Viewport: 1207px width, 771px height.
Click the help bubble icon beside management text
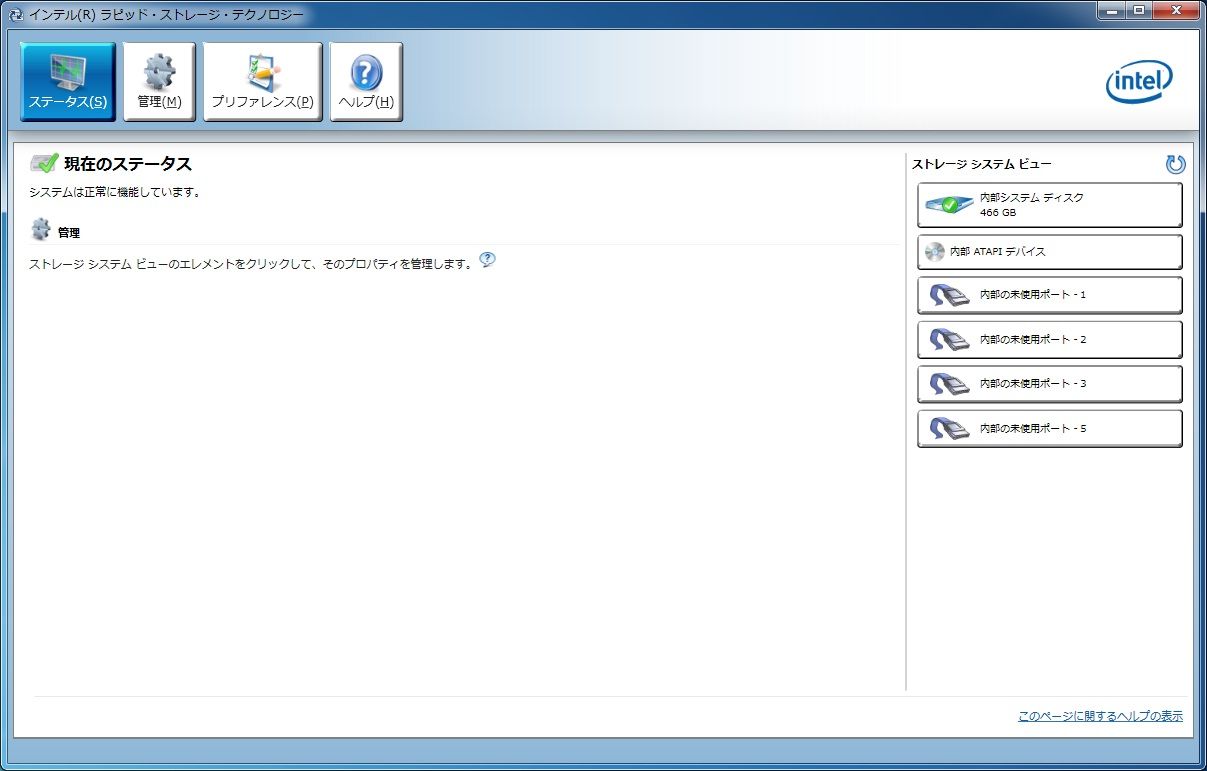pyautogui.click(x=487, y=260)
